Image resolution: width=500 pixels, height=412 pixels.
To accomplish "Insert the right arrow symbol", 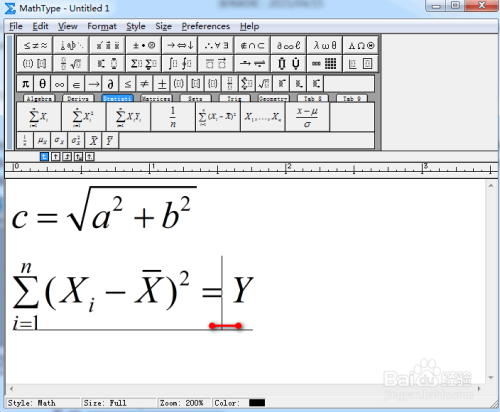I will tap(93, 84).
